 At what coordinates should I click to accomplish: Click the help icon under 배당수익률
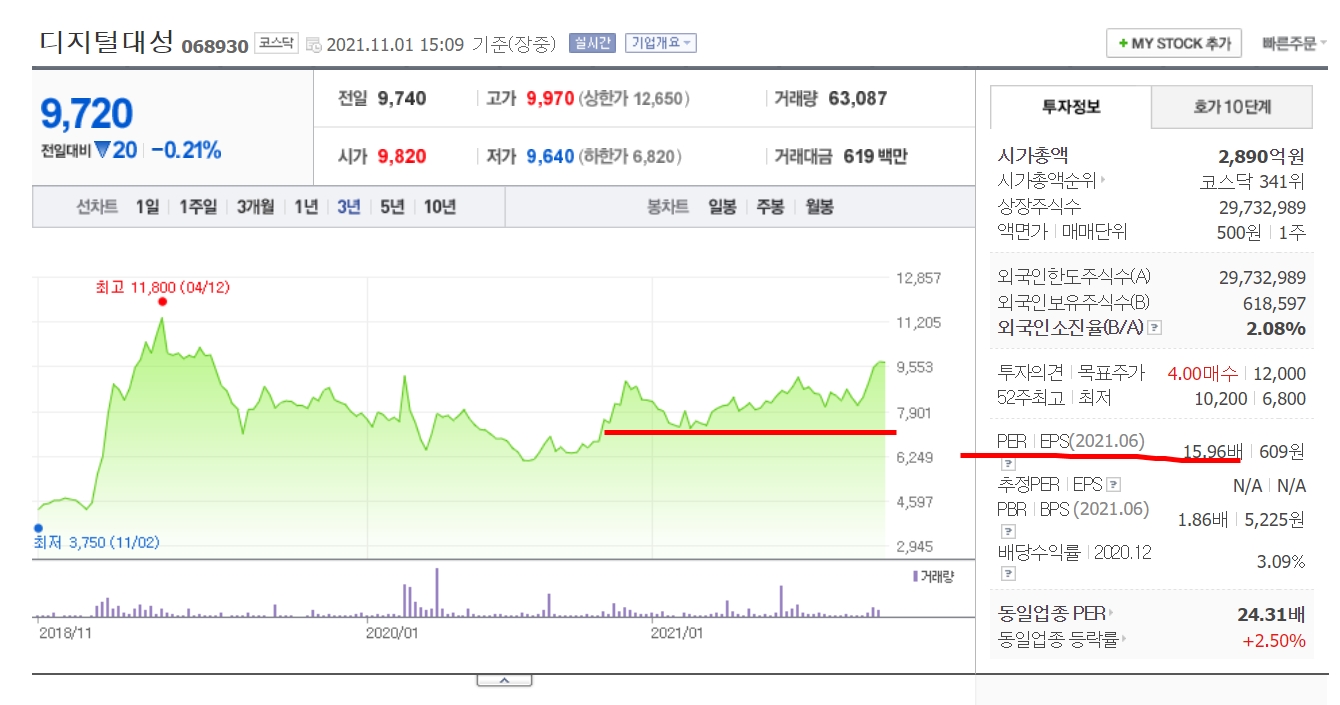click(x=1008, y=574)
